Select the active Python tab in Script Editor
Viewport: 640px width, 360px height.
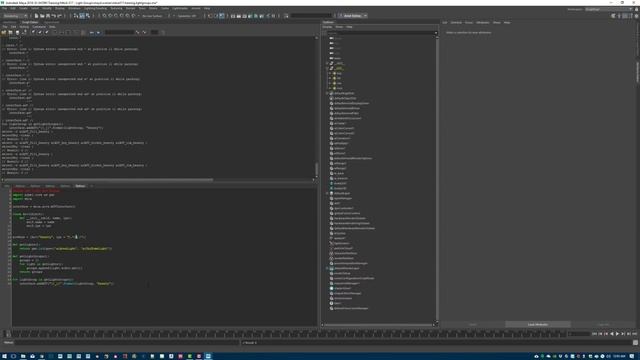[x=80, y=186]
